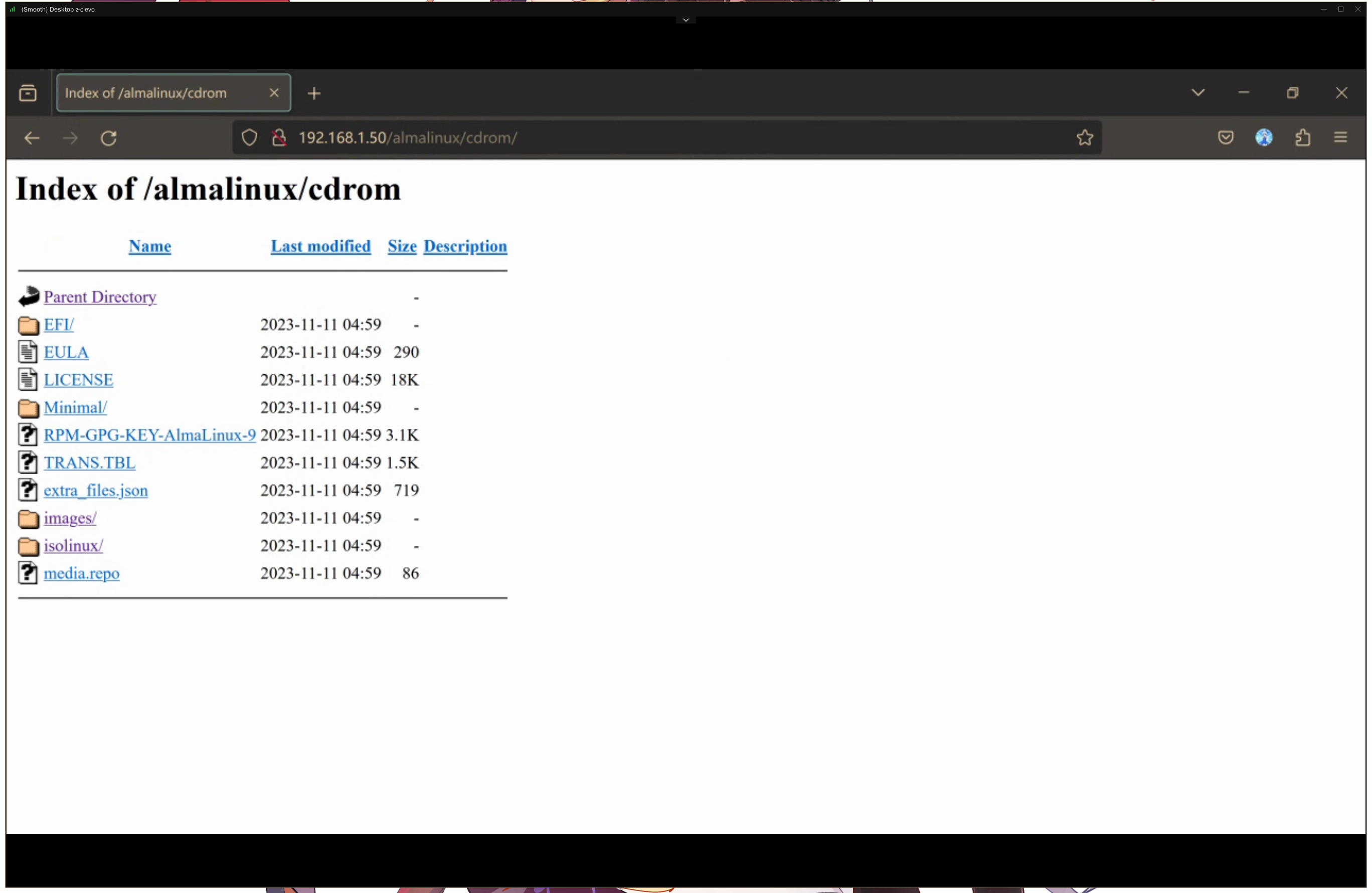The height and width of the screenshot is (893, 1372).
Task: Open the tracking protection shield panel
Action: click(x=249, y=137)
